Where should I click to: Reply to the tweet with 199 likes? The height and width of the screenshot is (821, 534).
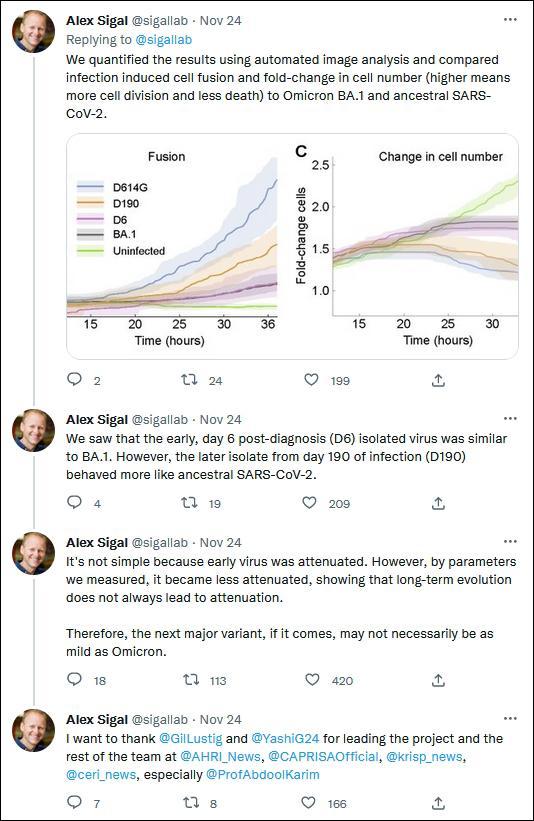[74, 379]
